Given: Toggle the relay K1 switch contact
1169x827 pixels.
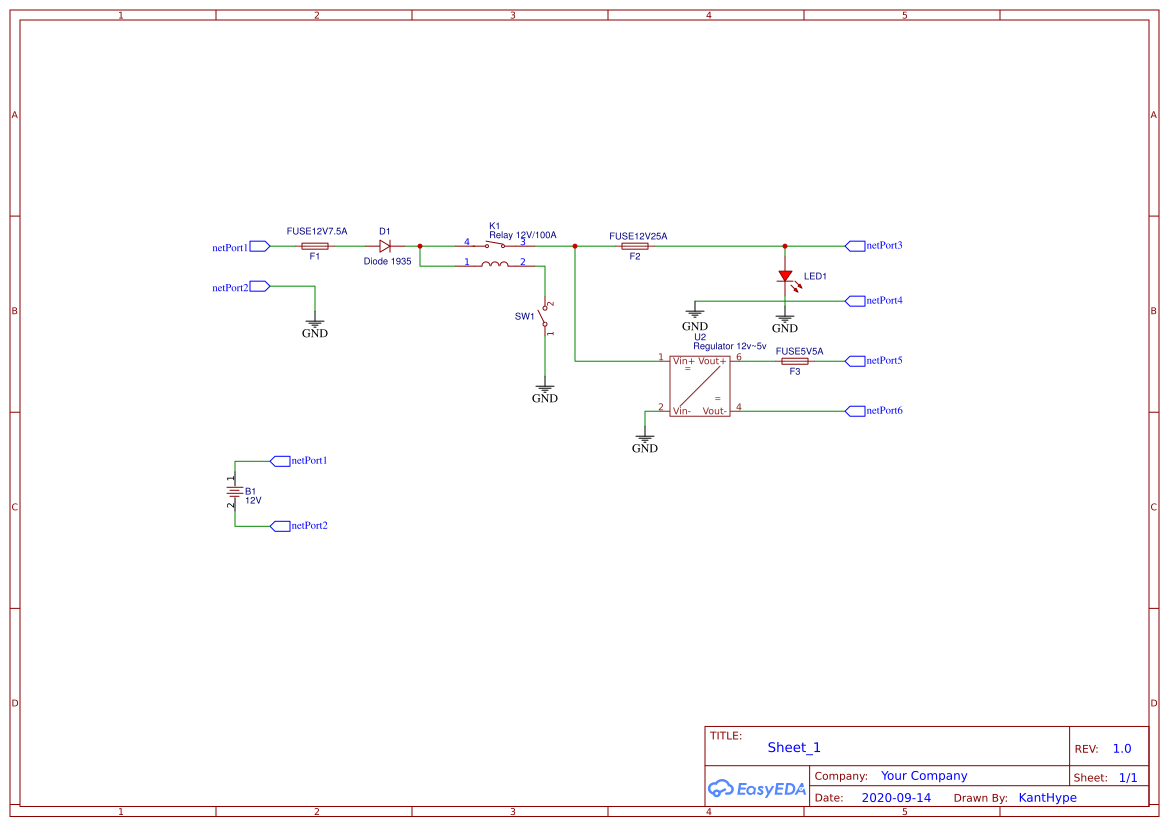Looking at the screenshot, I should point(495,242).
